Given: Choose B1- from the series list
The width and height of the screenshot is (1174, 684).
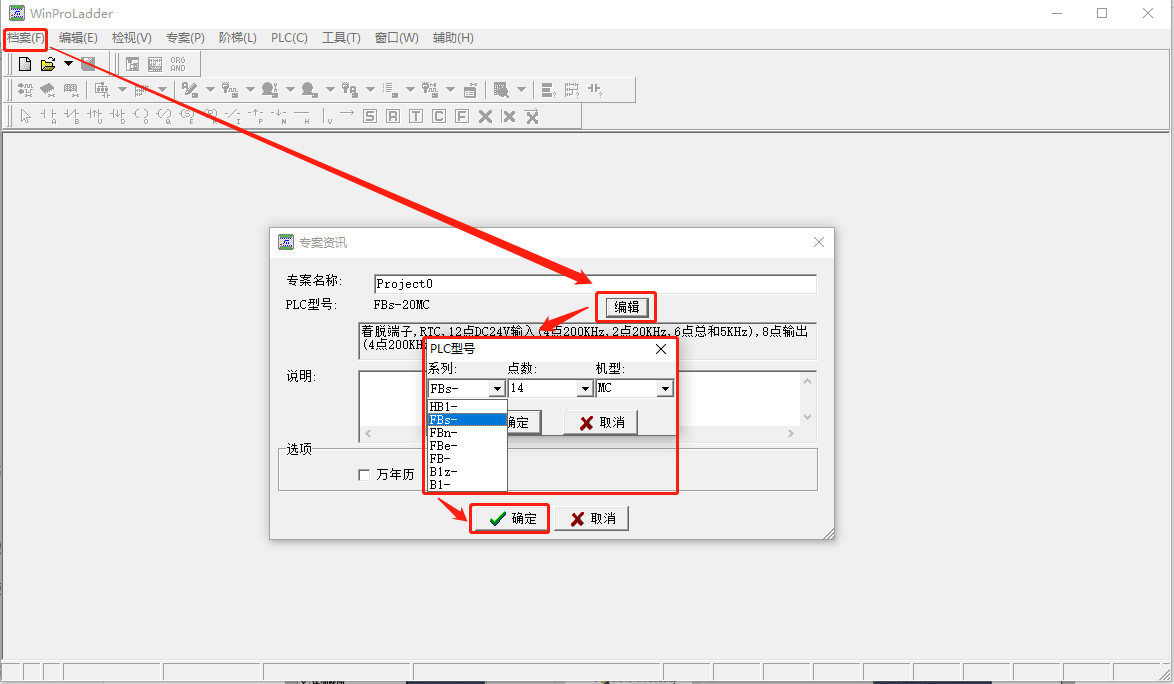Looking at the screenshot, I should [x=467, y=484].
